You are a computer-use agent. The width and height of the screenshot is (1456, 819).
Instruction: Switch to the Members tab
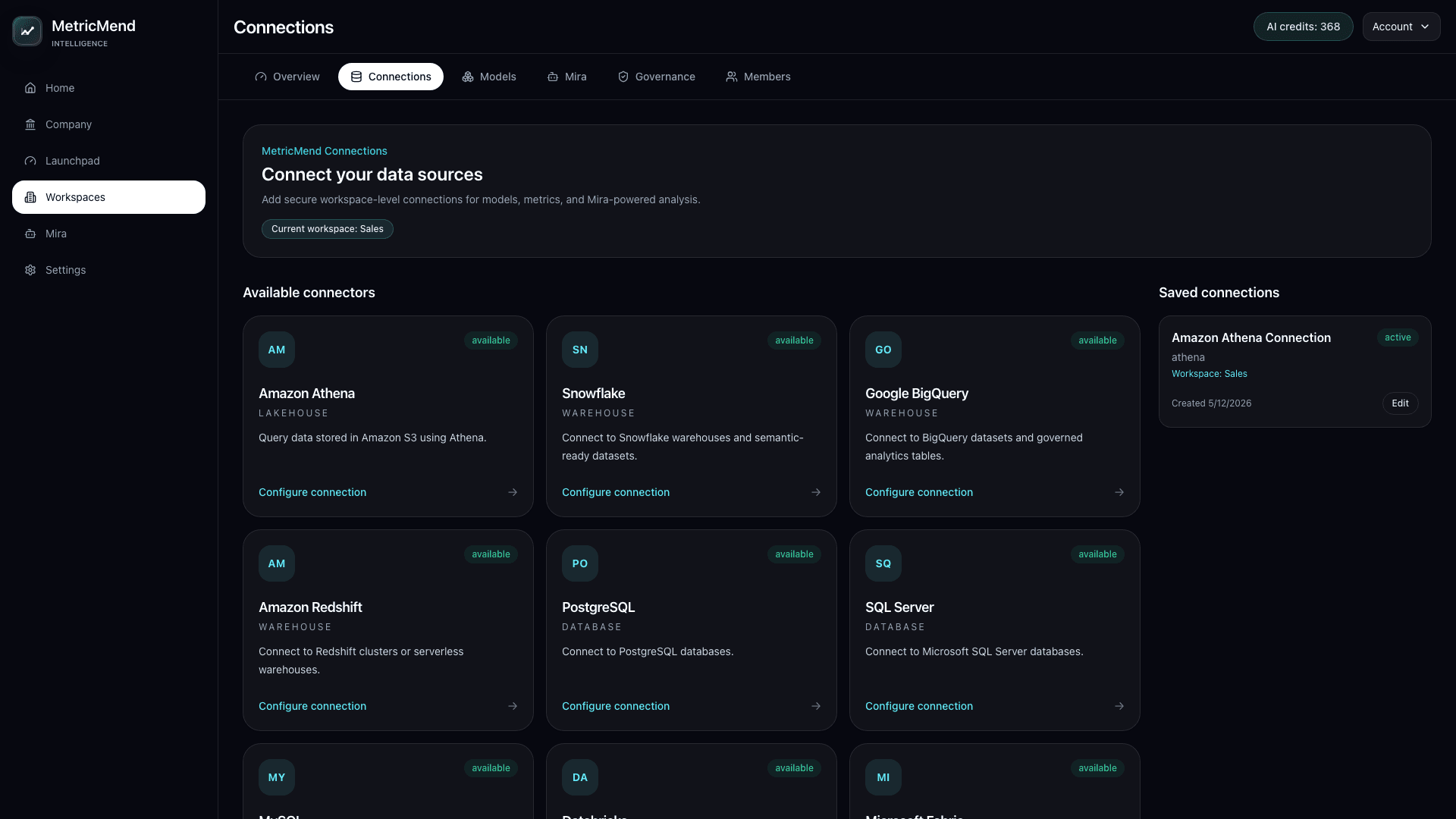758,77
